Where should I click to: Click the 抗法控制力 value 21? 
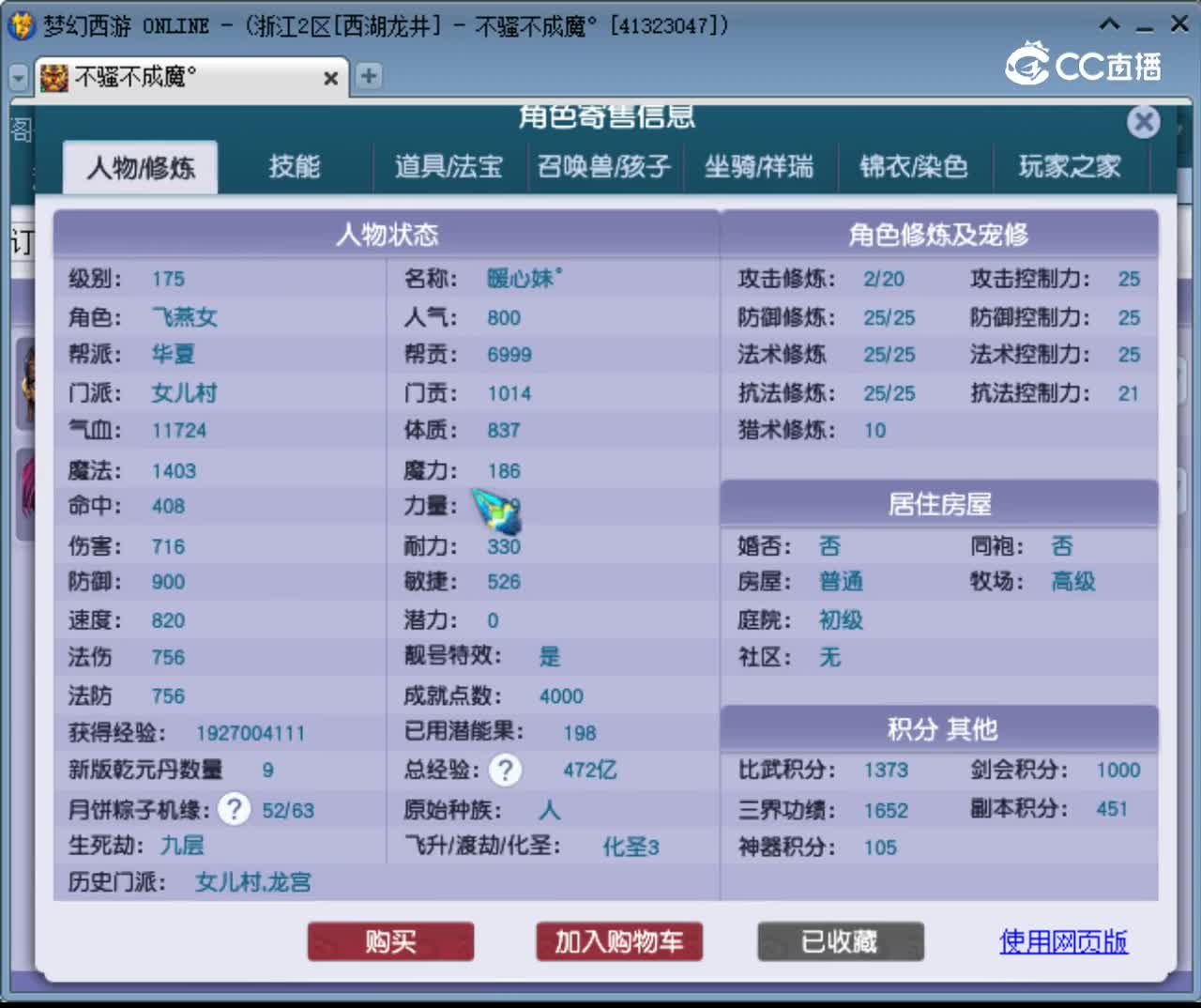1129,393
